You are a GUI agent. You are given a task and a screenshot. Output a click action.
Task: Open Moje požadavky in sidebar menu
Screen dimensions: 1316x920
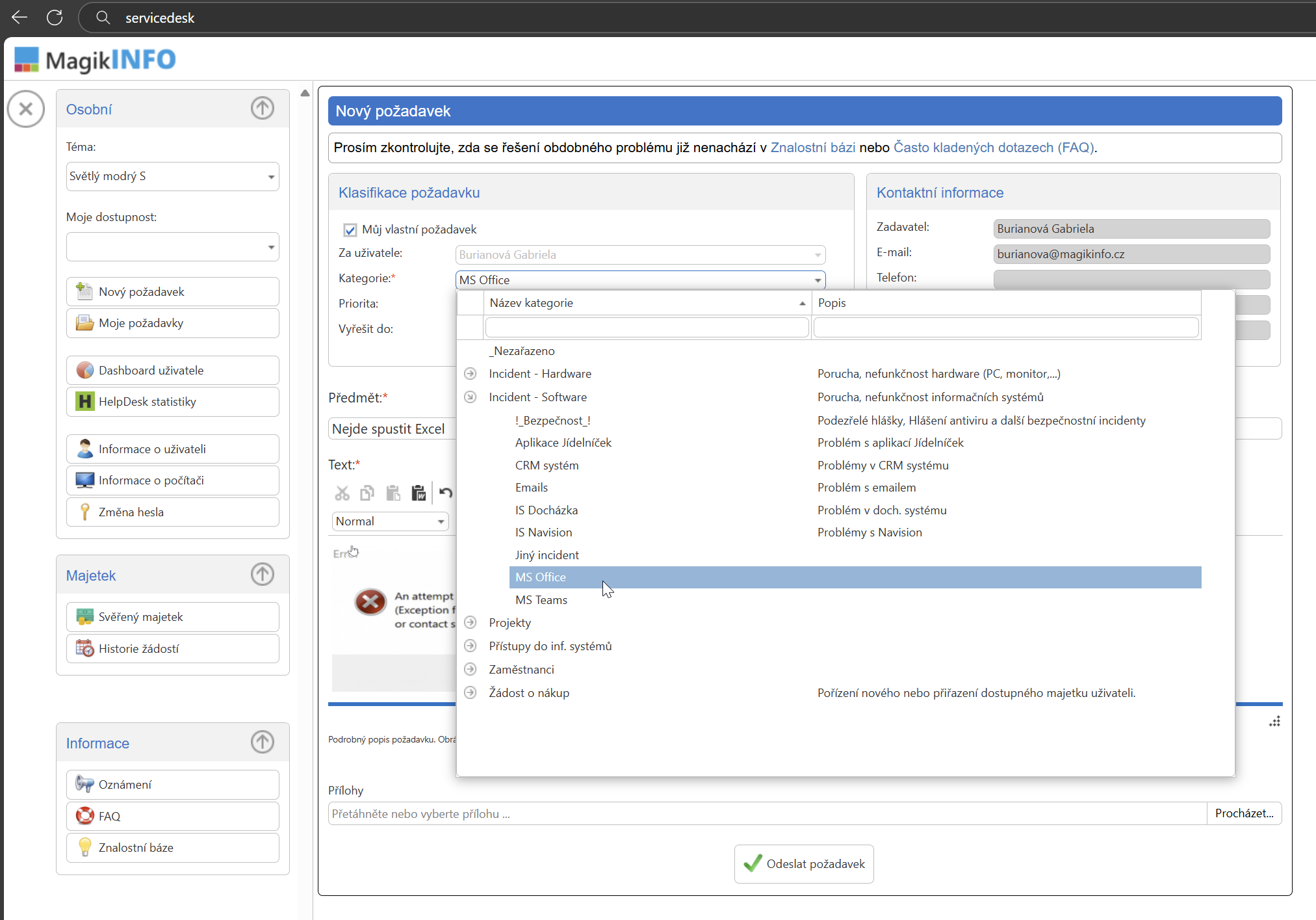click(172, 323)
